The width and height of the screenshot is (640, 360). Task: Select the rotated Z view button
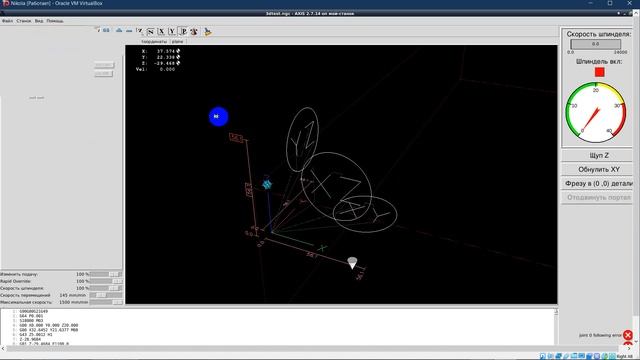[x=151, y=31]
